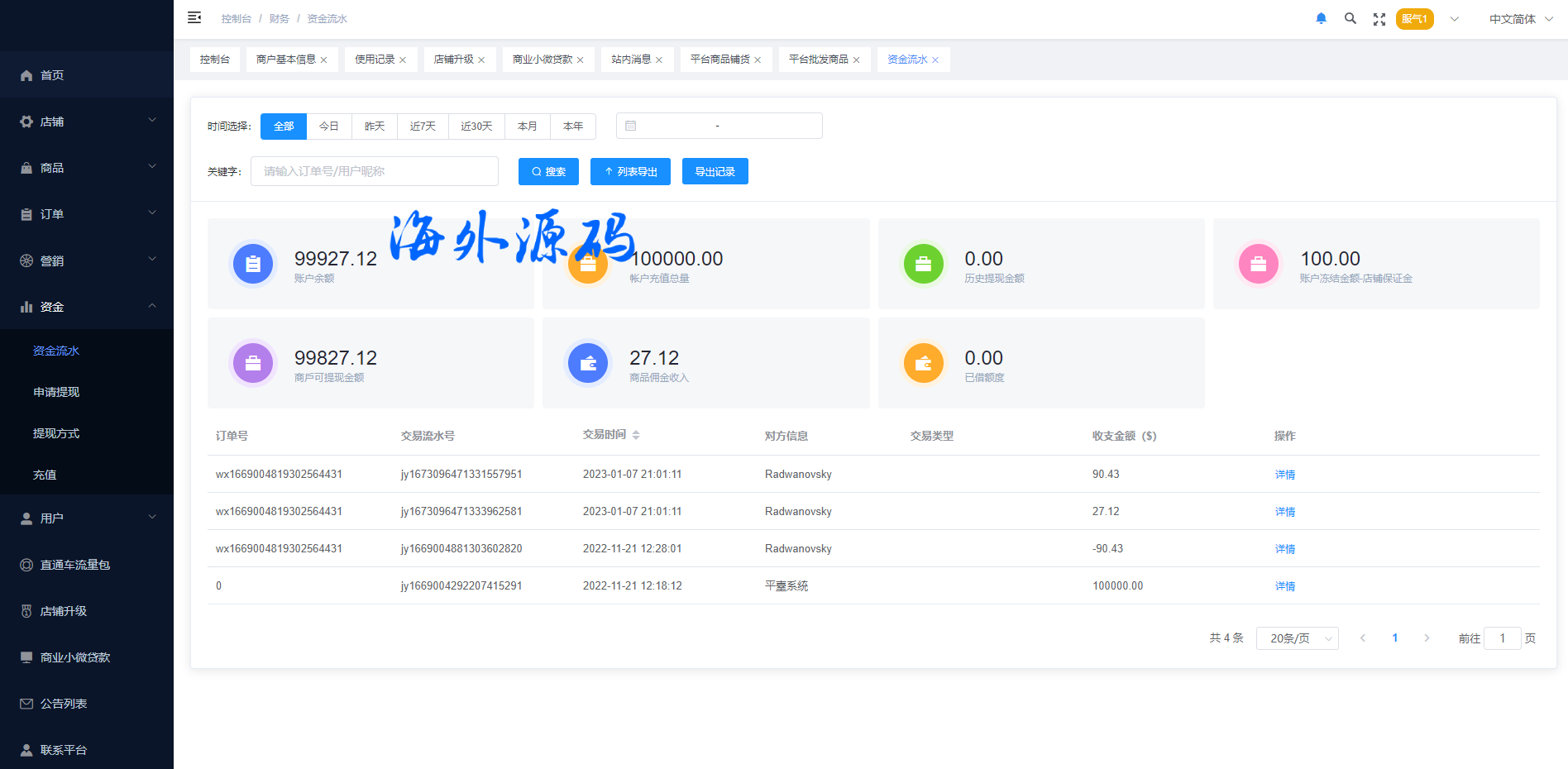Viewport: 1568px width, 769px height.
Task: Close the 商业小微贷款 tab
Action: coord(581,60)
